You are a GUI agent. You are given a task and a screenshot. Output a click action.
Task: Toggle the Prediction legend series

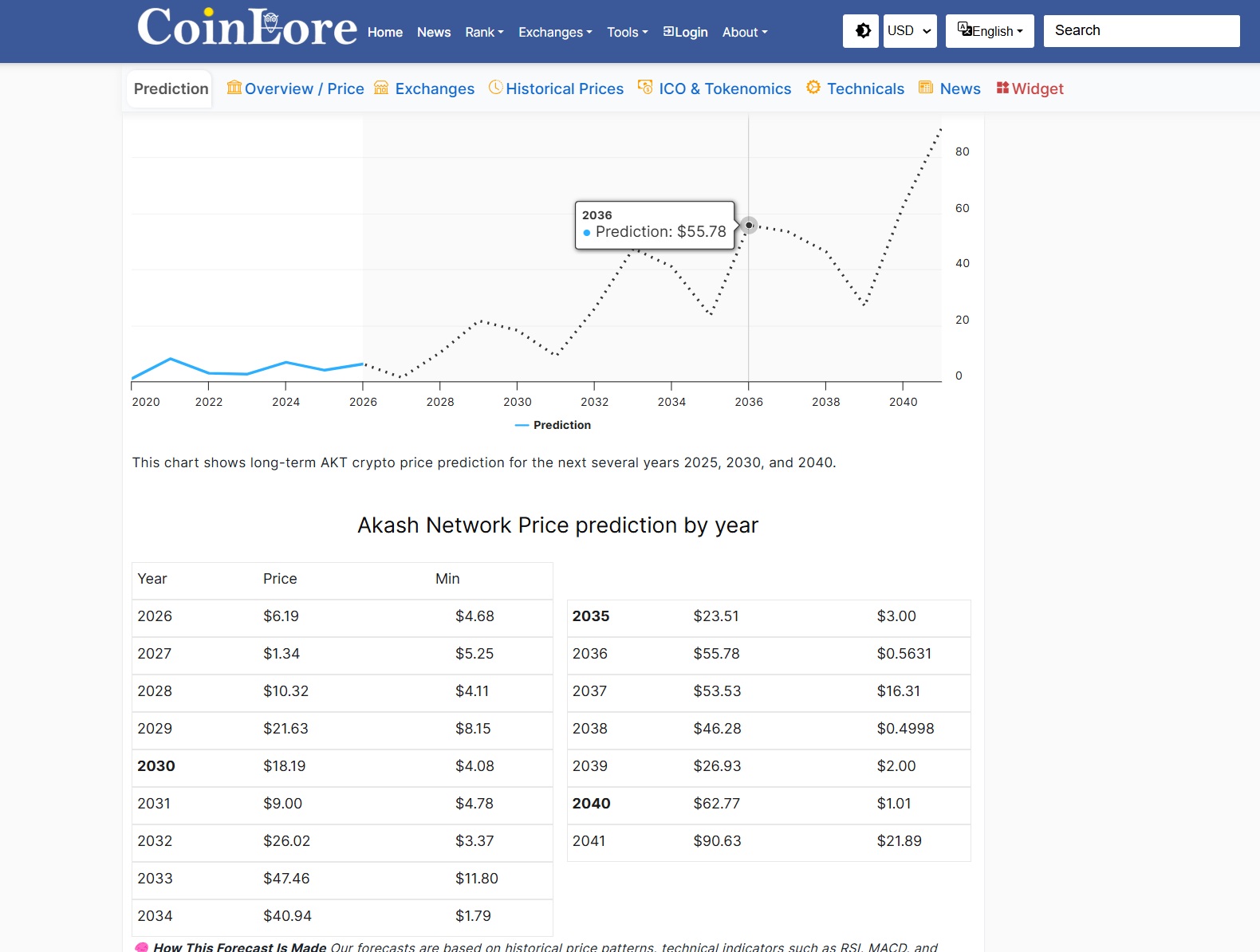(x=553, y=425)
